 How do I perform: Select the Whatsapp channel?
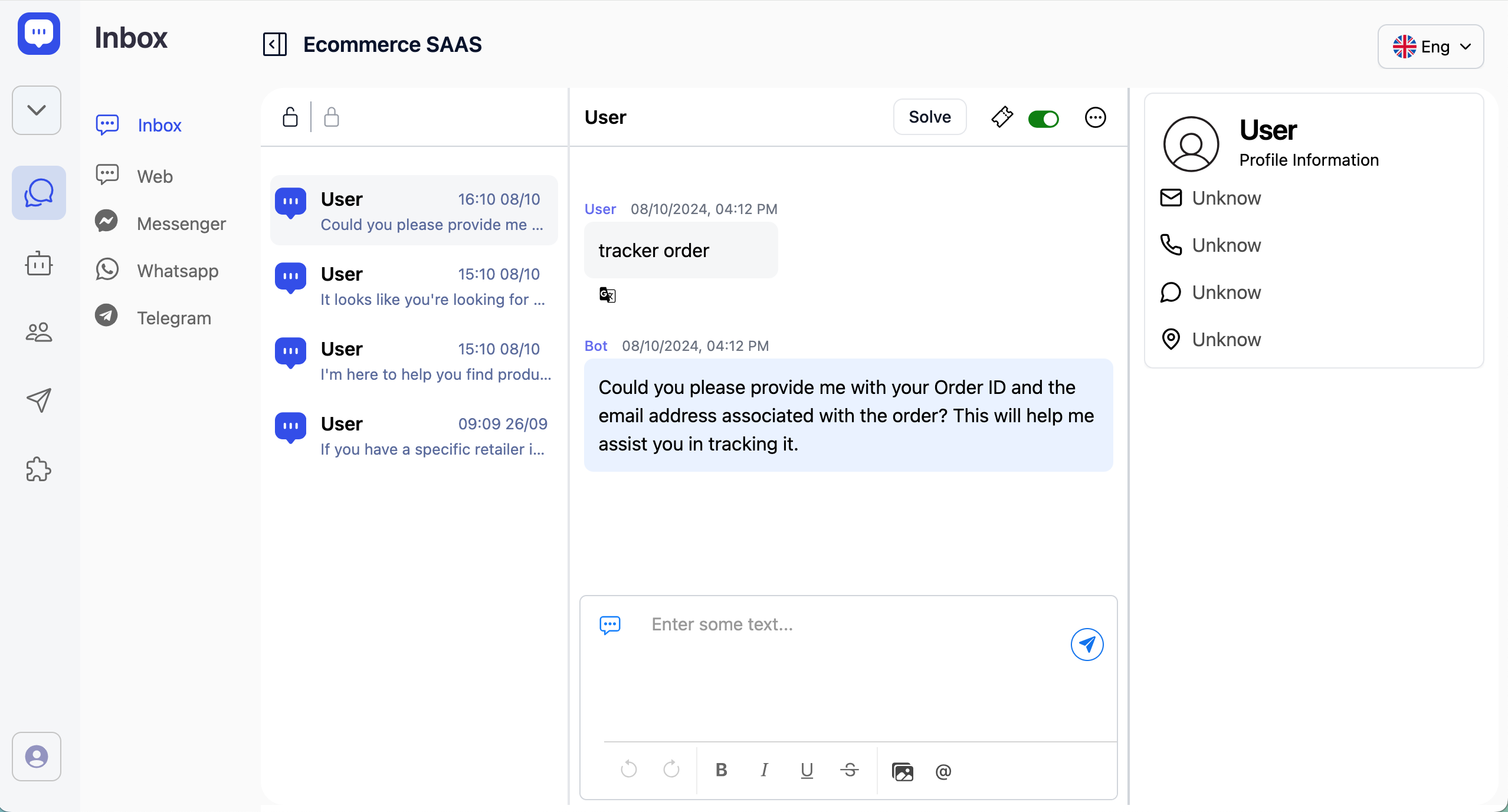coord(177,271)
